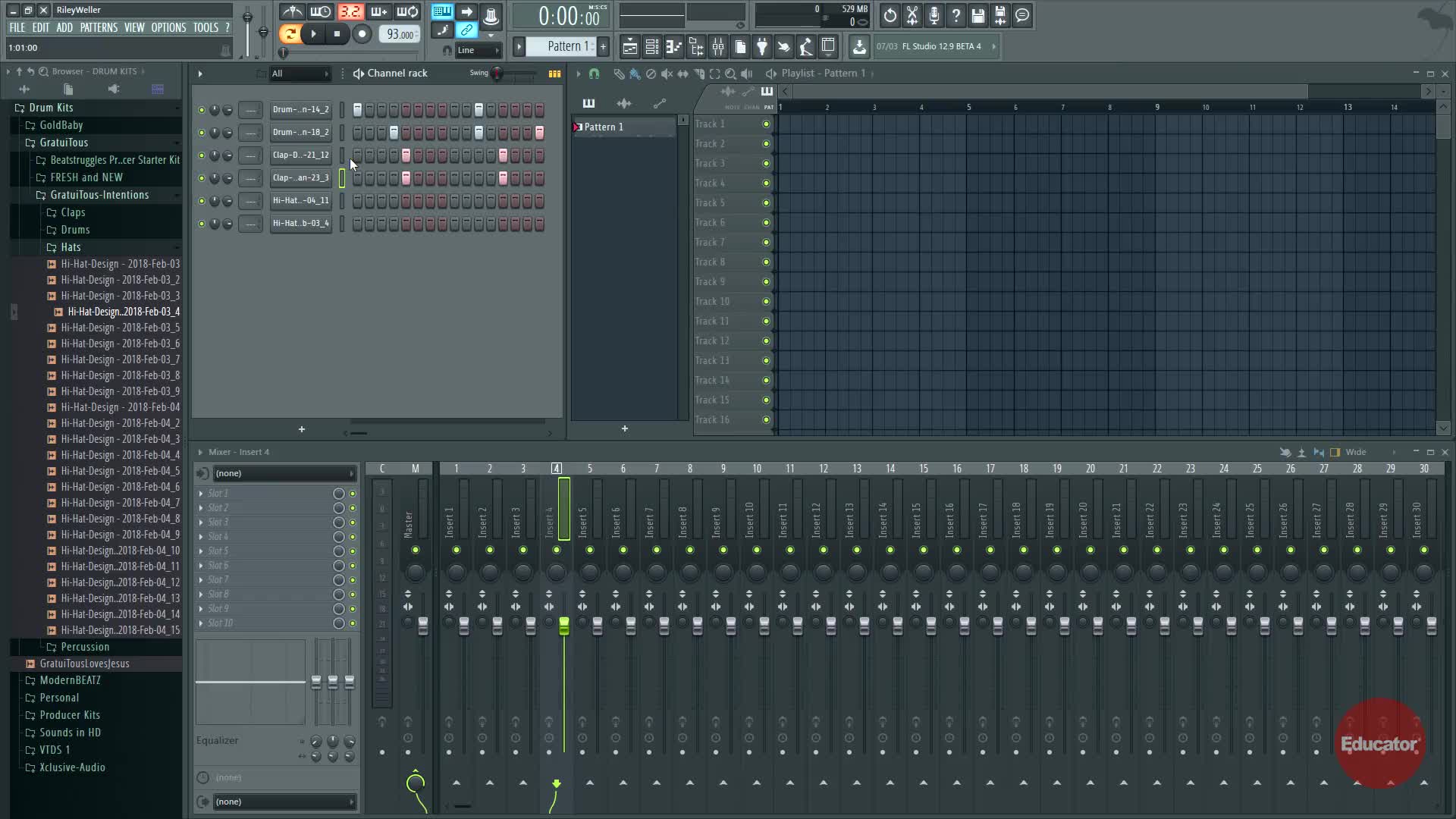Click the Save project floppy icon
The height and width of the screenshot is (819, 1456).
point(977,15)
